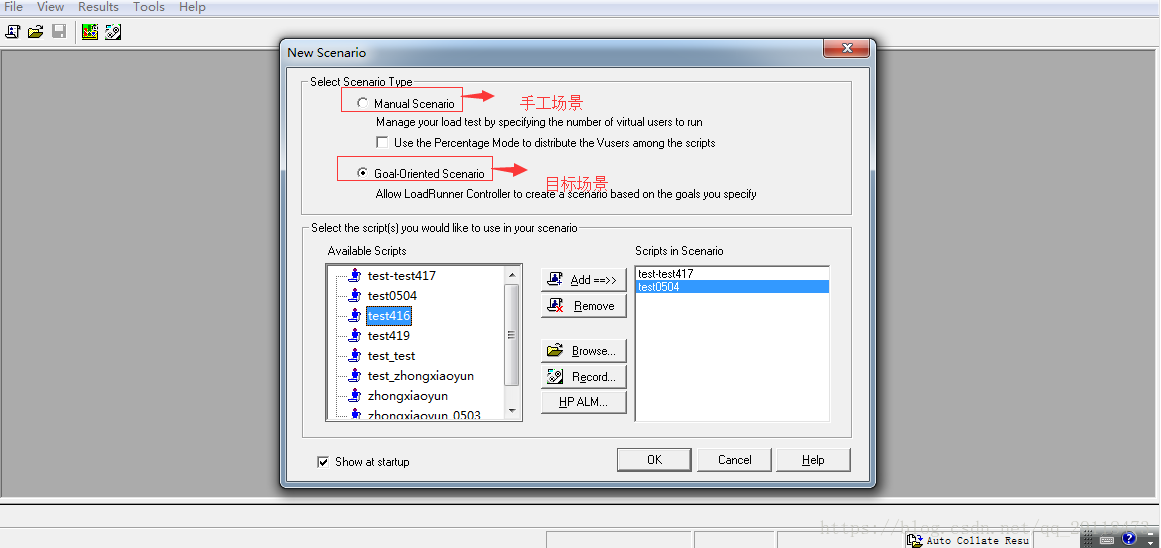Viewport: 1161px width, 548px height.
Task: Click Available Scripts scrollbar up arrow
Action: click(x=512, y=275)
